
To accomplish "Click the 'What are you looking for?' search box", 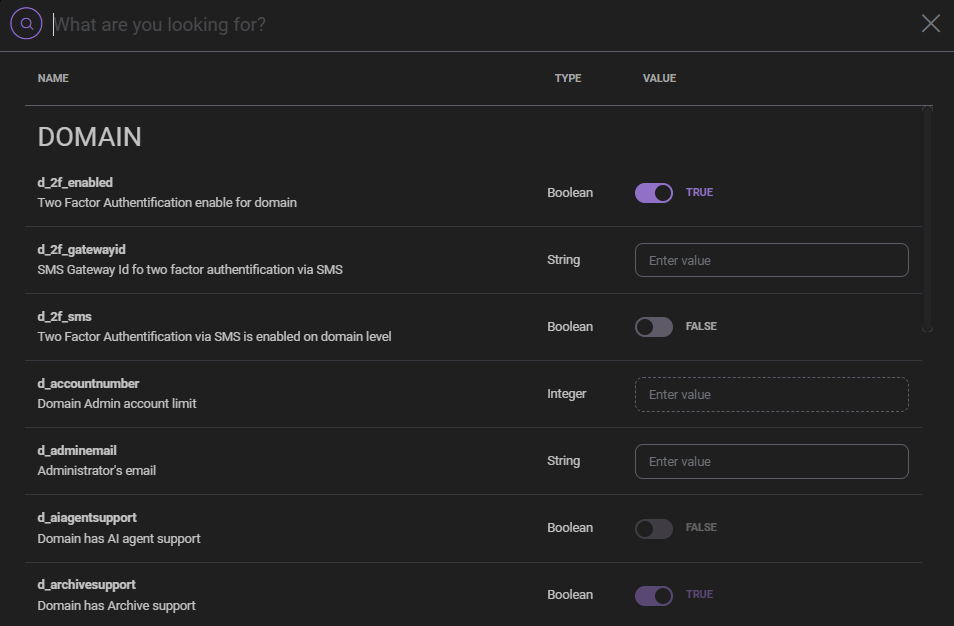I will click(300, 24).
